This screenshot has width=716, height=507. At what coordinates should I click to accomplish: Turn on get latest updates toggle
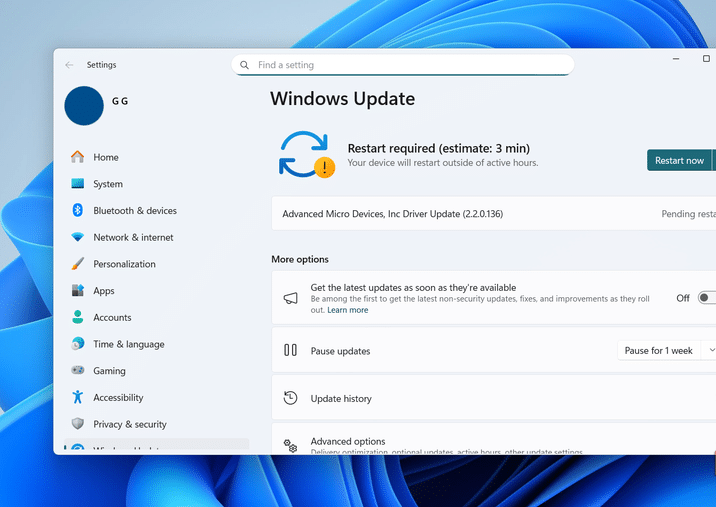click(x=707, y=298)
